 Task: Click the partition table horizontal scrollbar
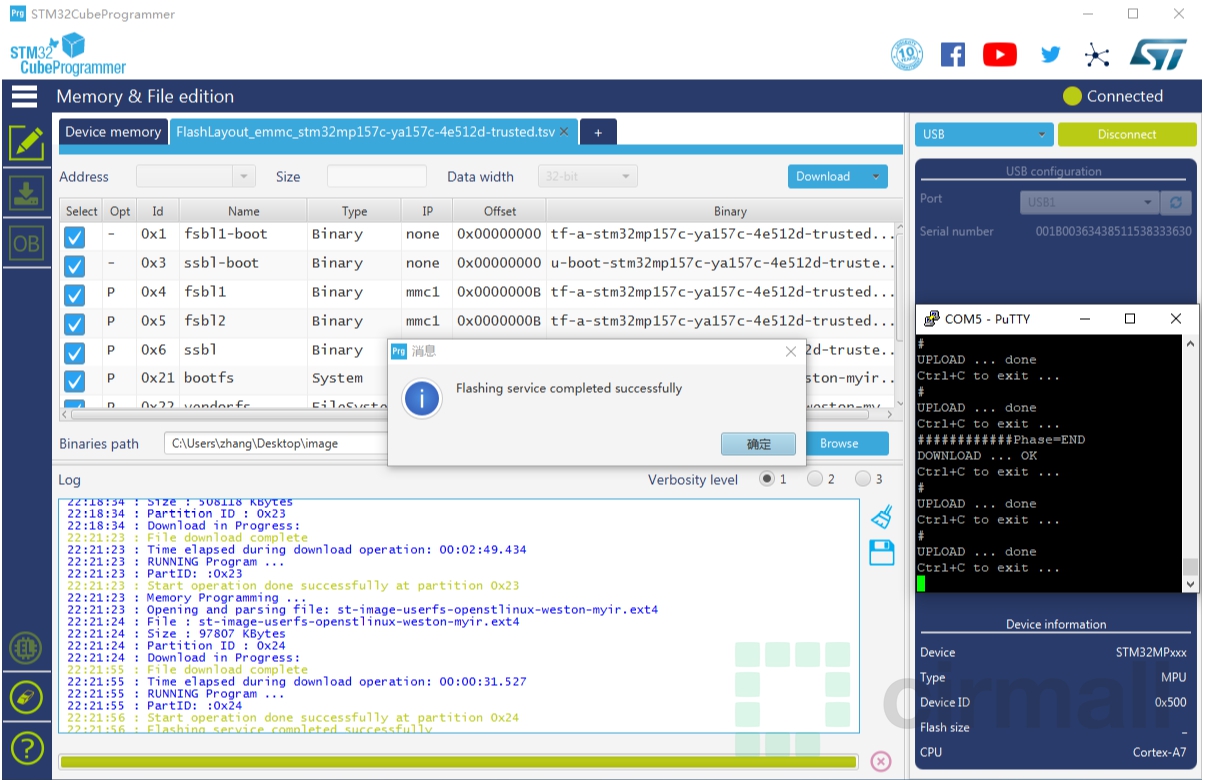(480, 413)
